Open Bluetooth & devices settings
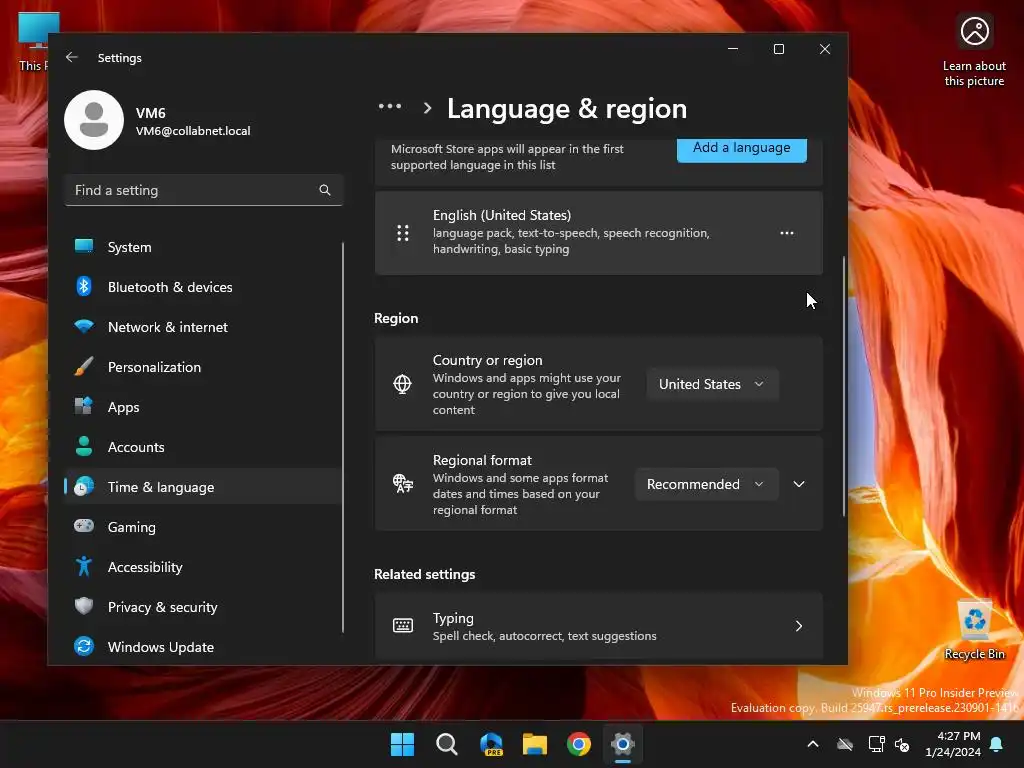This screenshot has height=768, width=1024. pos(202,287)
